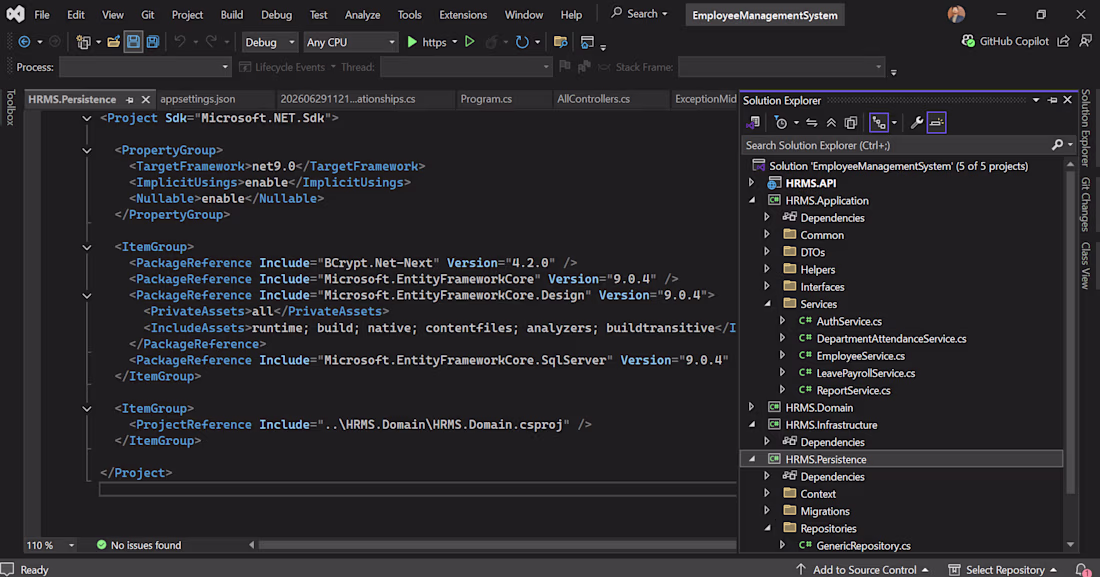The height and width of the screenshot is (577, 1100).
Task: Click Select Repository in status bar
Action: (x=1003, y=569)
